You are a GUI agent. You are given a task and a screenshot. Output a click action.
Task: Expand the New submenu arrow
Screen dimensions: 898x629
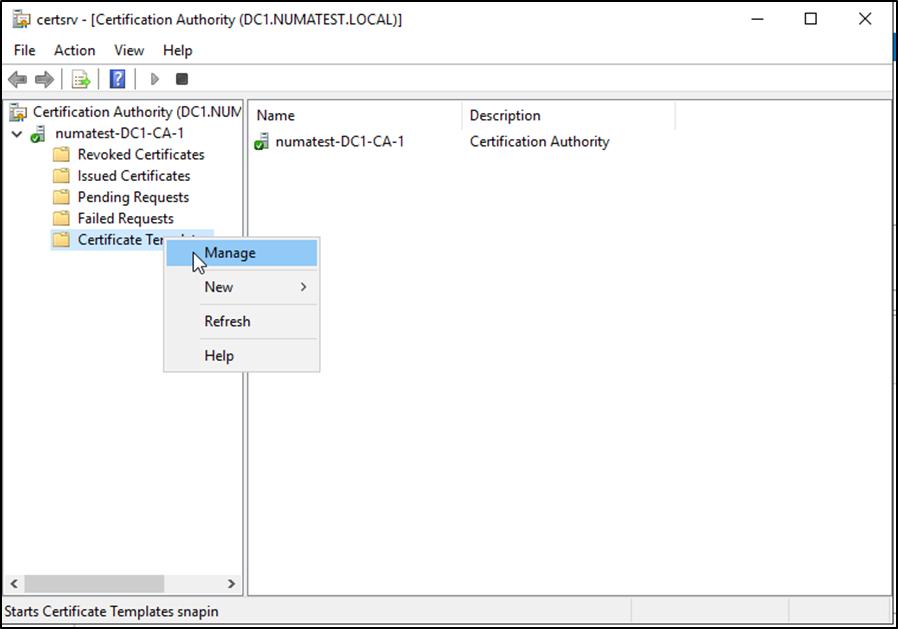click(303, 288)
